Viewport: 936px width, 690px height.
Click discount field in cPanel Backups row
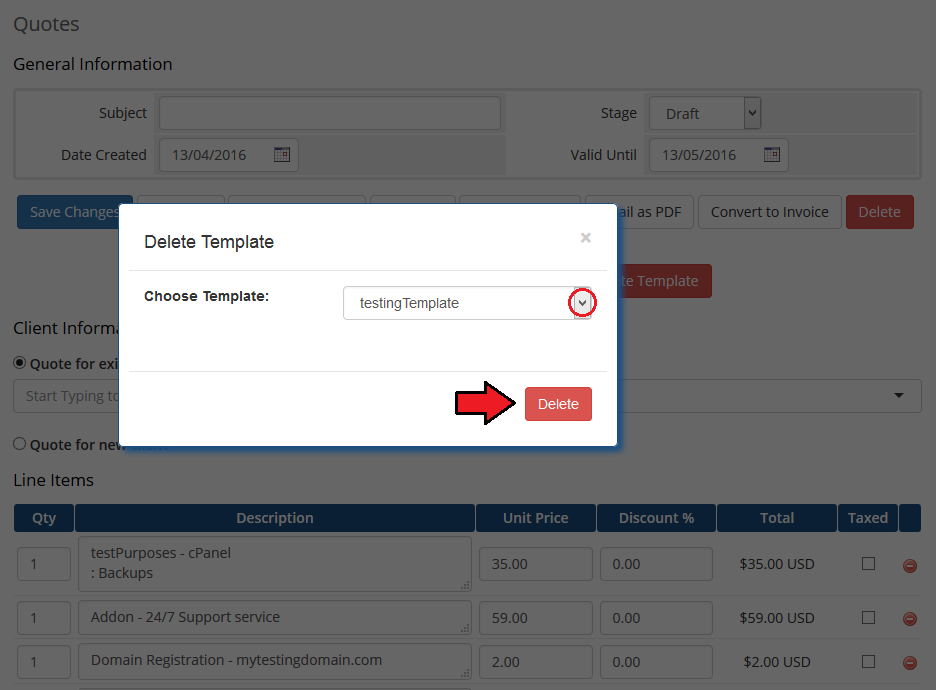(x=656, y=564)
